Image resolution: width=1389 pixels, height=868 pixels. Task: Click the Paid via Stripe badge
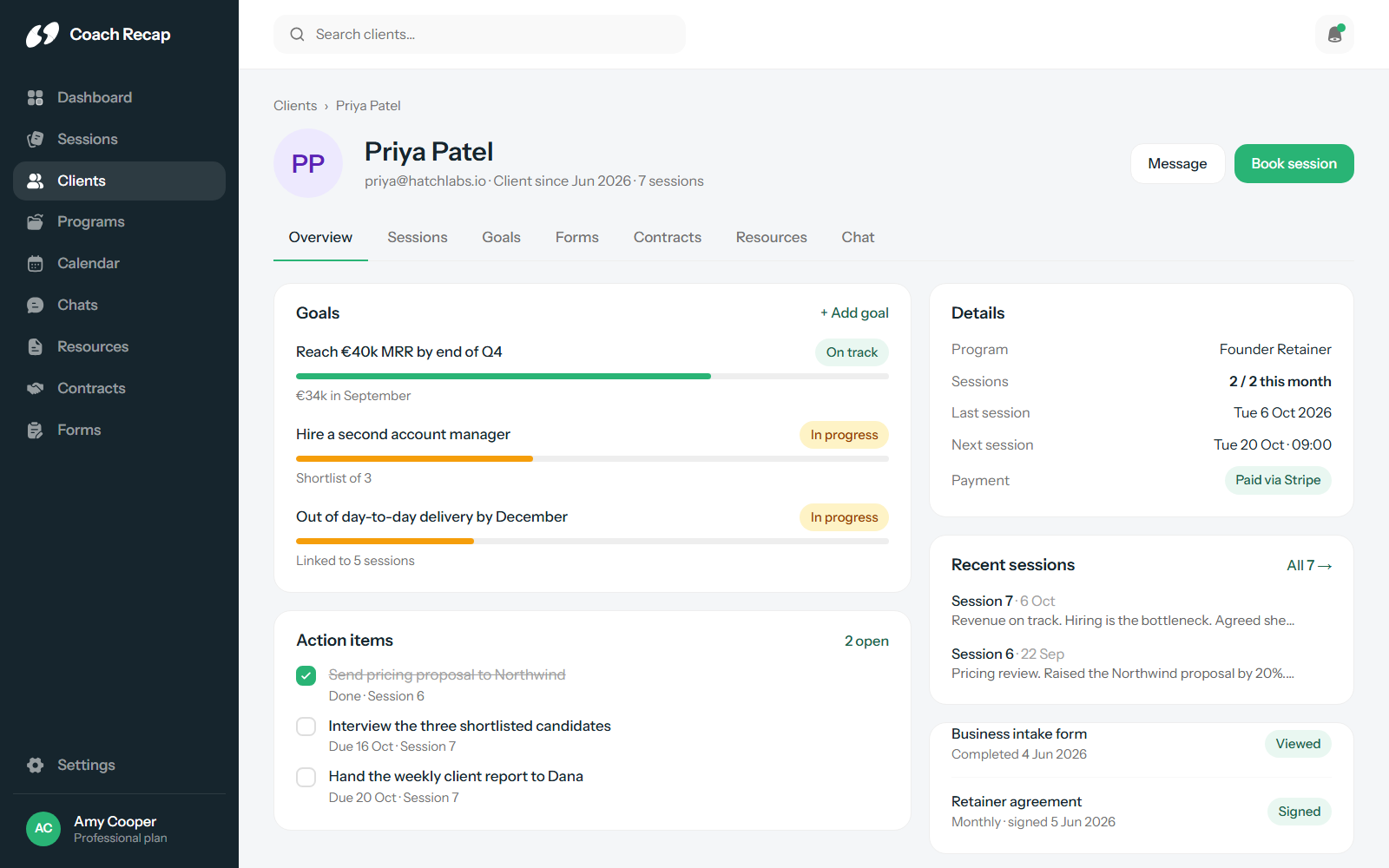tap(1278, 481)
